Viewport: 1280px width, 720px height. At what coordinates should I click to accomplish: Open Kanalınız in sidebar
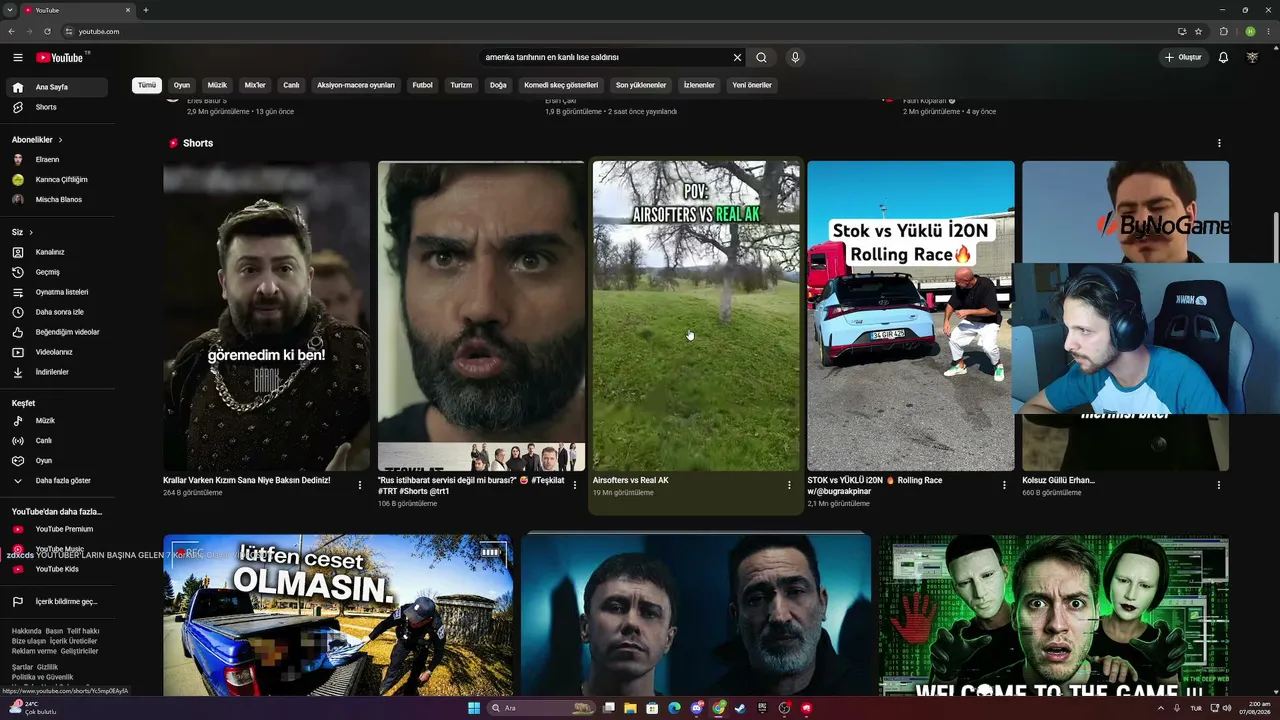[59, 252]
